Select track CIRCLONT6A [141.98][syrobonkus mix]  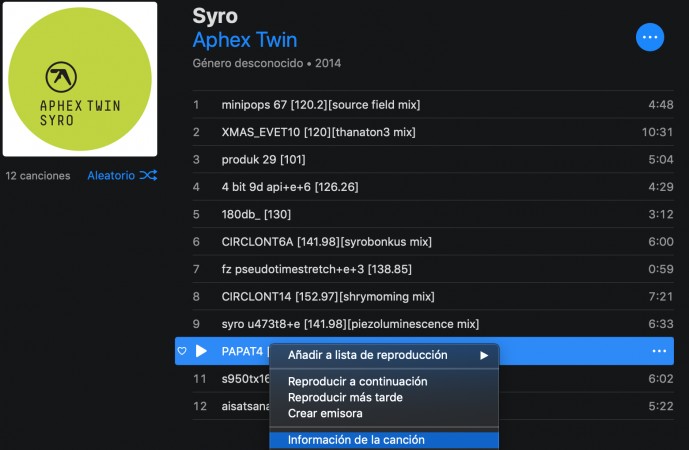(326, 241)
